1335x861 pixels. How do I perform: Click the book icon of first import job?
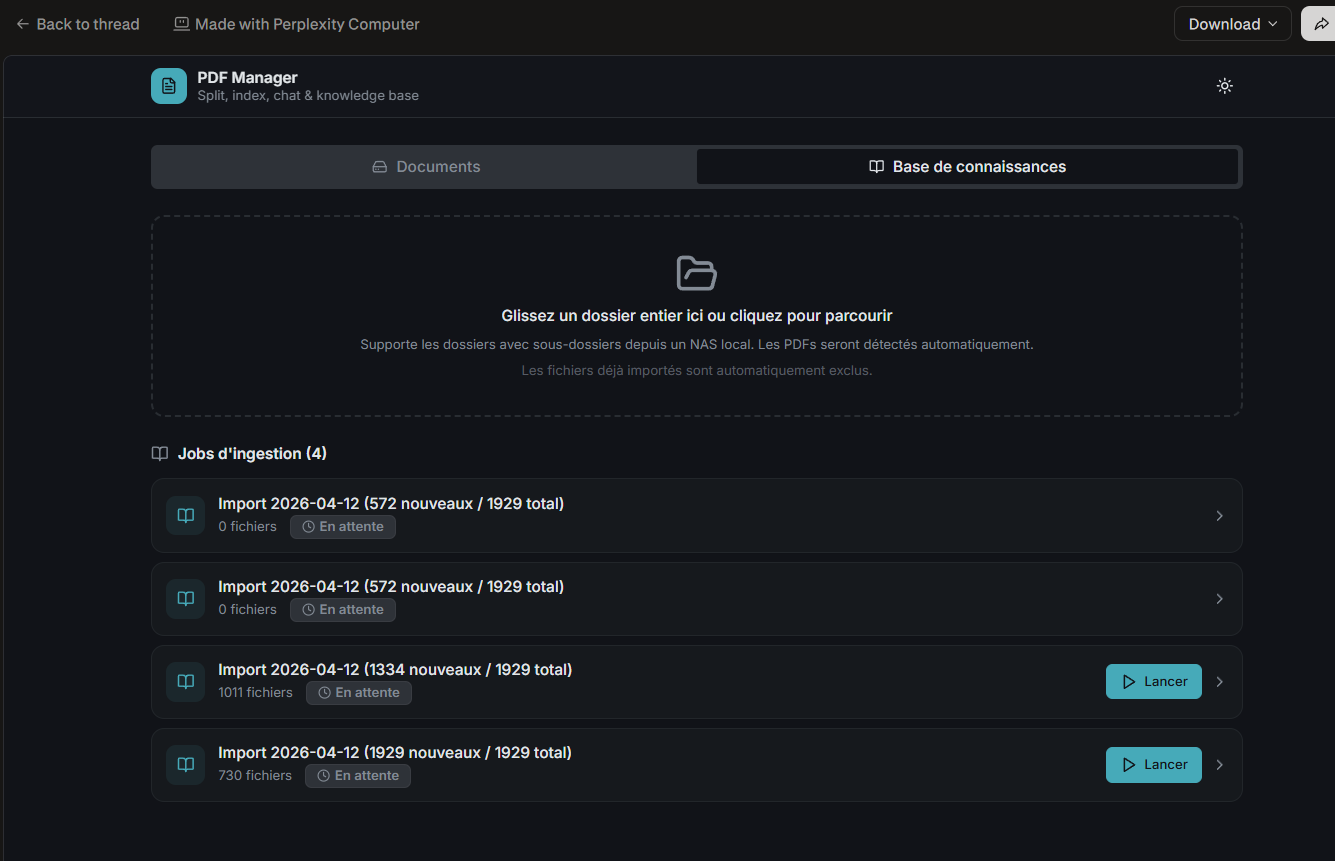click(x=185, y=516)
